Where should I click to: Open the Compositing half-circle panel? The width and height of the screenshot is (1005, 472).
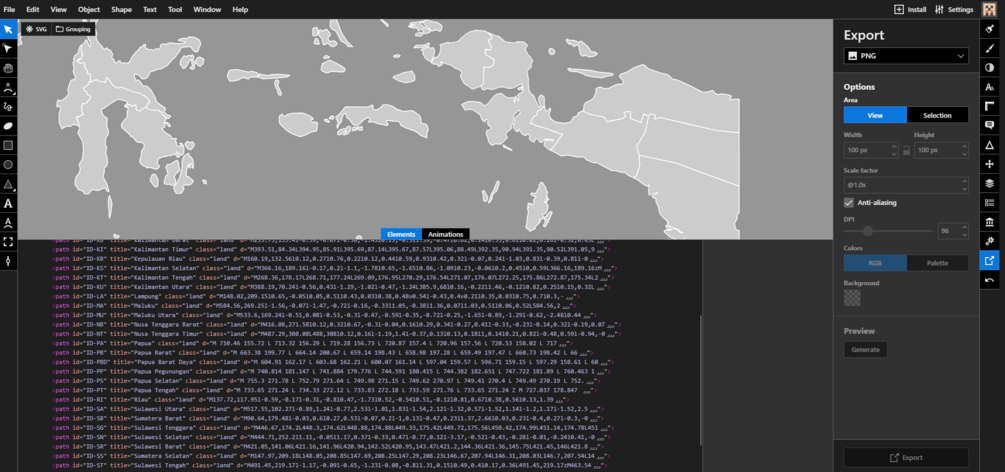(x=989, y=67)
